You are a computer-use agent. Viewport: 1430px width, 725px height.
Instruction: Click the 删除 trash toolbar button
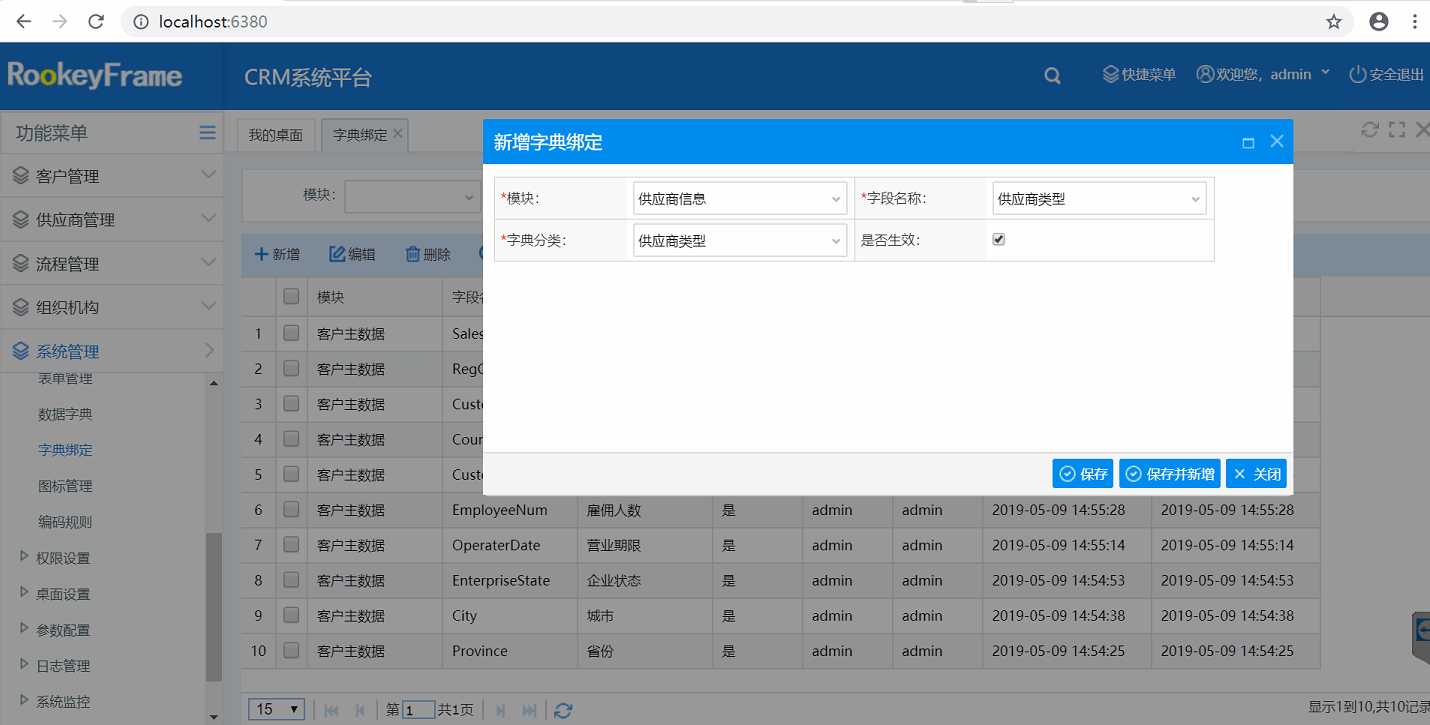428,254
